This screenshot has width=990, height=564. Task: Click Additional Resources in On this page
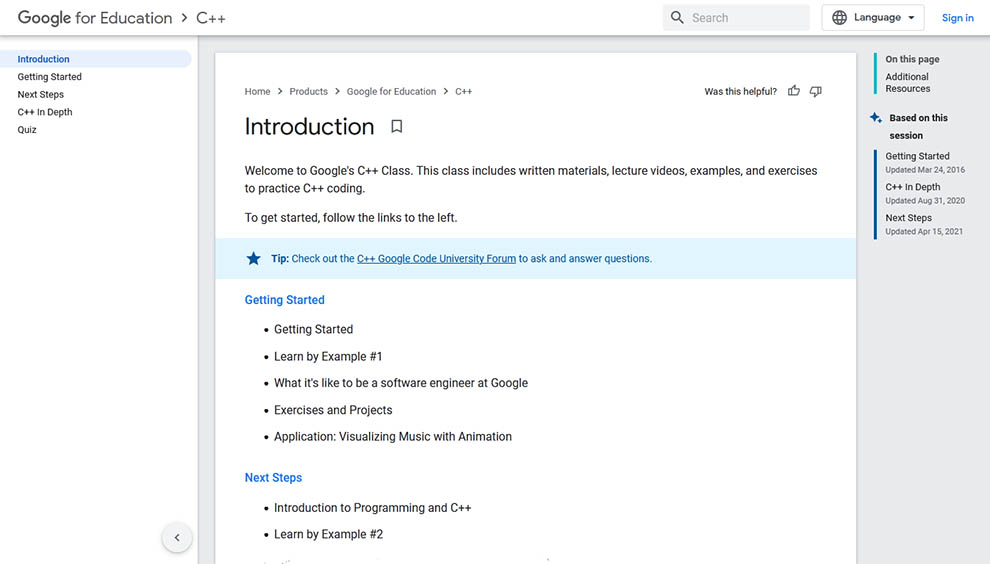coord(907,83)
